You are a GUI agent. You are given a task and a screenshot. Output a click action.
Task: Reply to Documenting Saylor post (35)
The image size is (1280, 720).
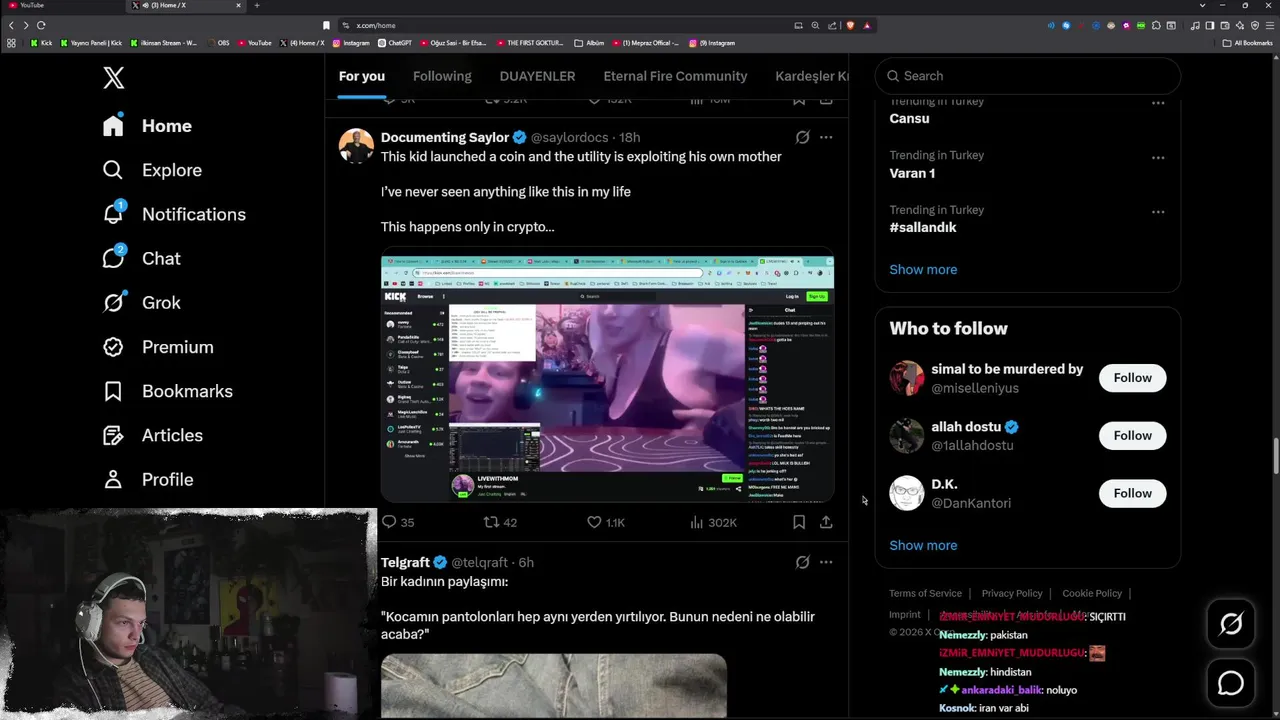tap(398, 522)
